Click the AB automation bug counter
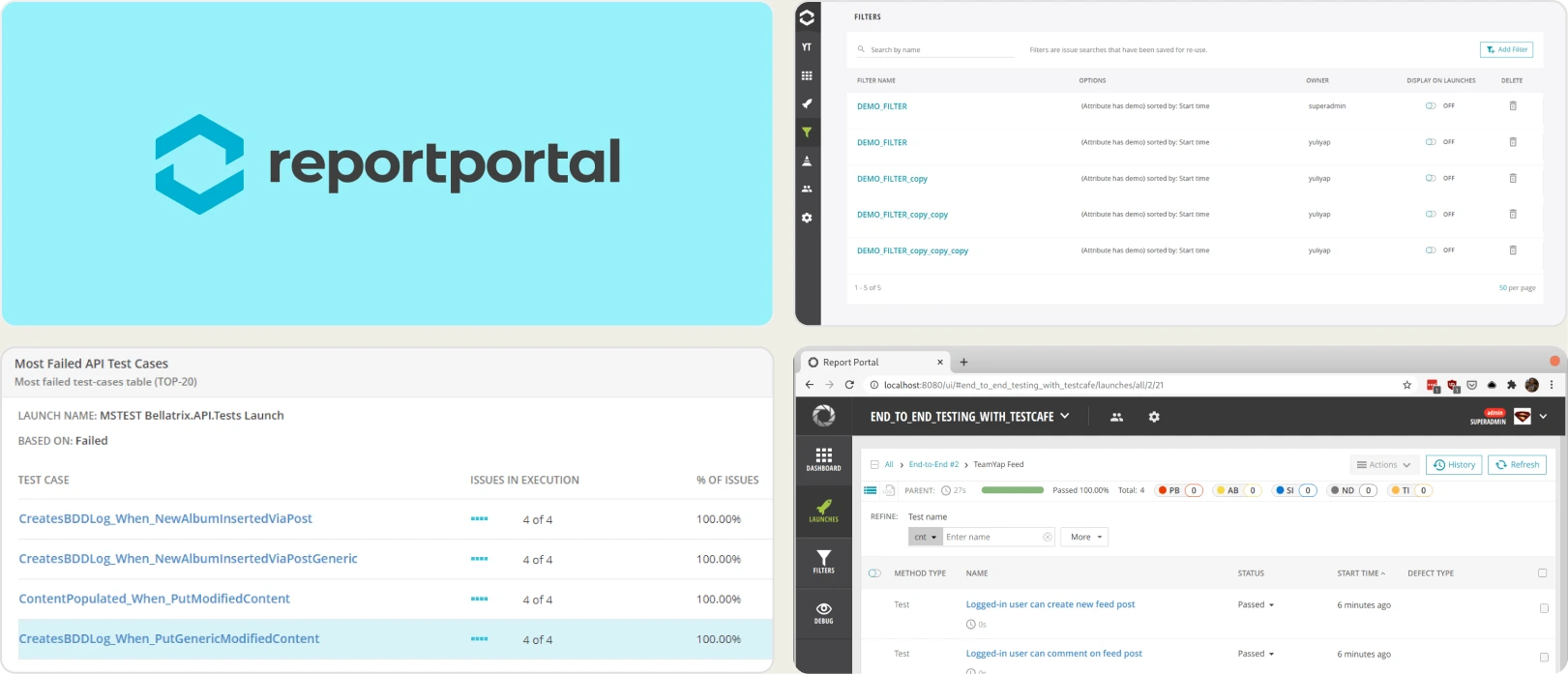The image size is (1568, 674). click(1237, 490)
